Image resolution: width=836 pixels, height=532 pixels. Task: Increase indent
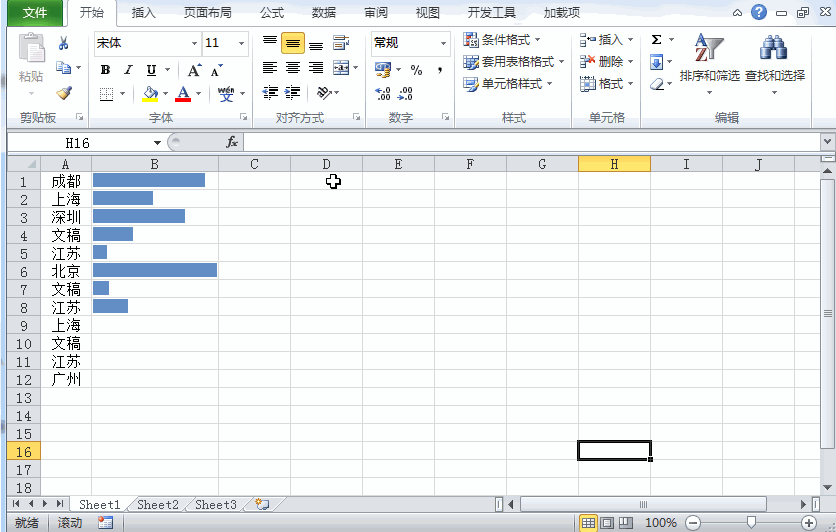tap(292, 93)
